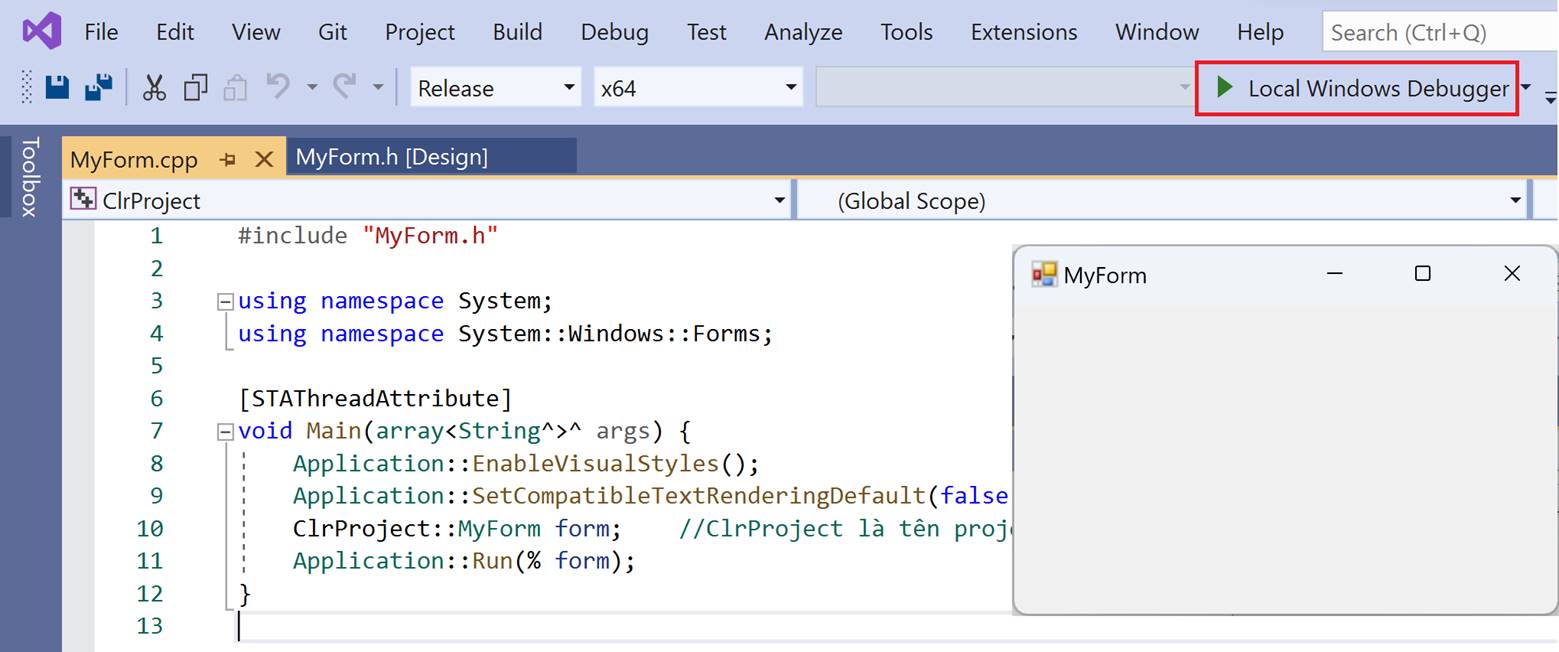The image size is (1559, 652).
Task: Expand the Global Scope dropdown
Action: tap(1515, 201)
